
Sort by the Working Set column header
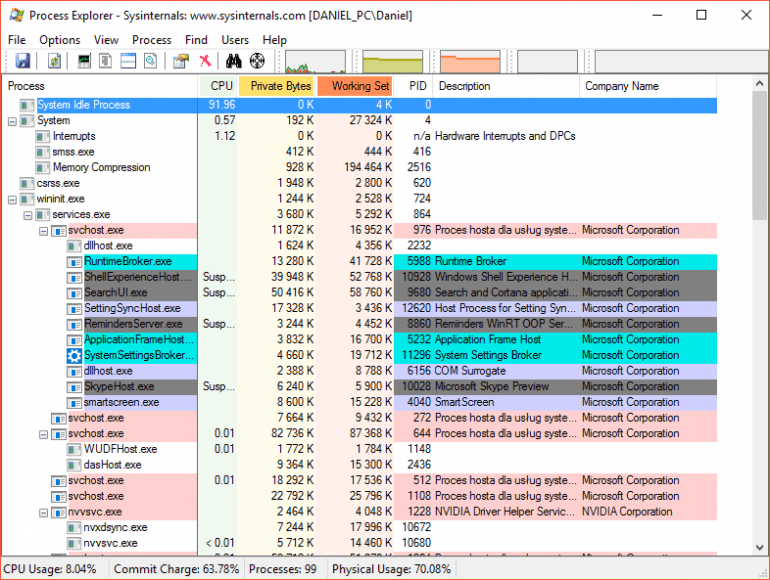point(356,86)
